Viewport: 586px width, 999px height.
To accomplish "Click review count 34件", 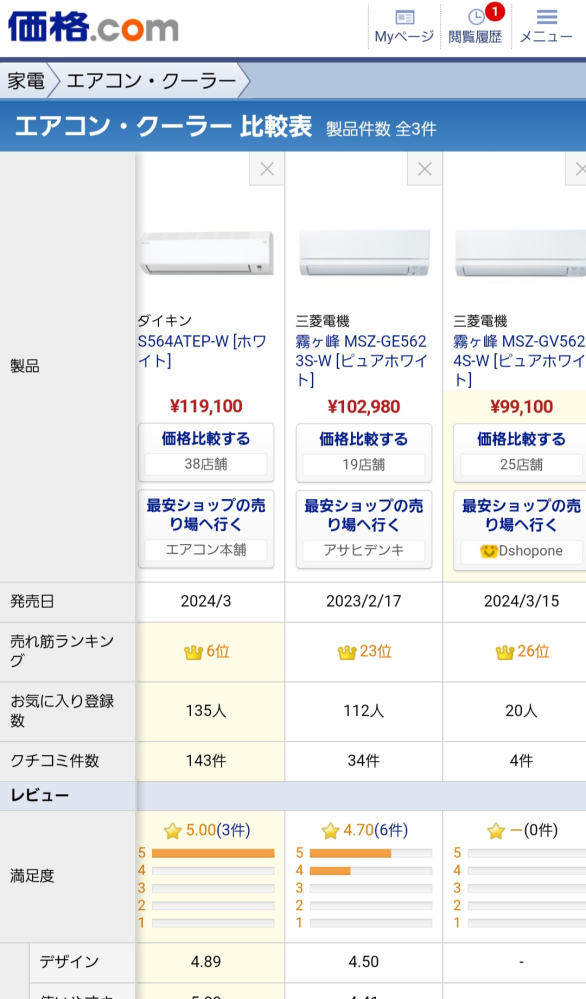I will click(364, 761).
